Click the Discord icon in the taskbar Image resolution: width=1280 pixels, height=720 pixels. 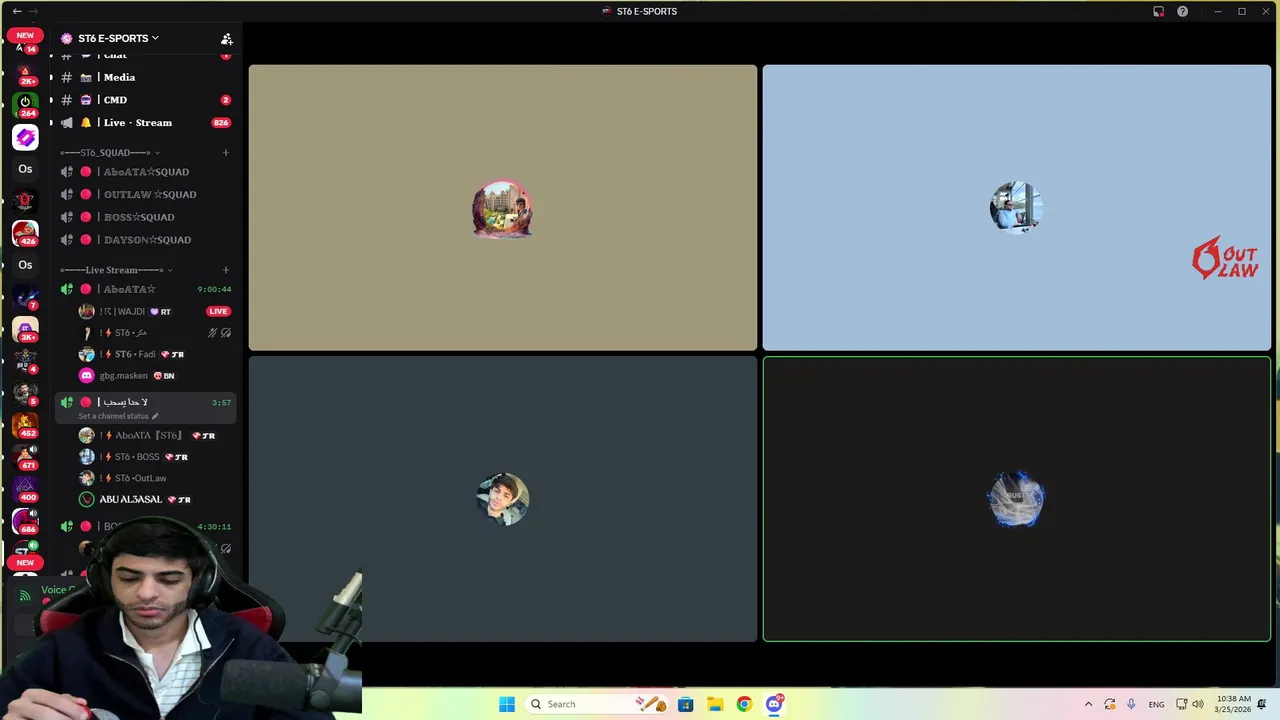[x=774, y=704]
